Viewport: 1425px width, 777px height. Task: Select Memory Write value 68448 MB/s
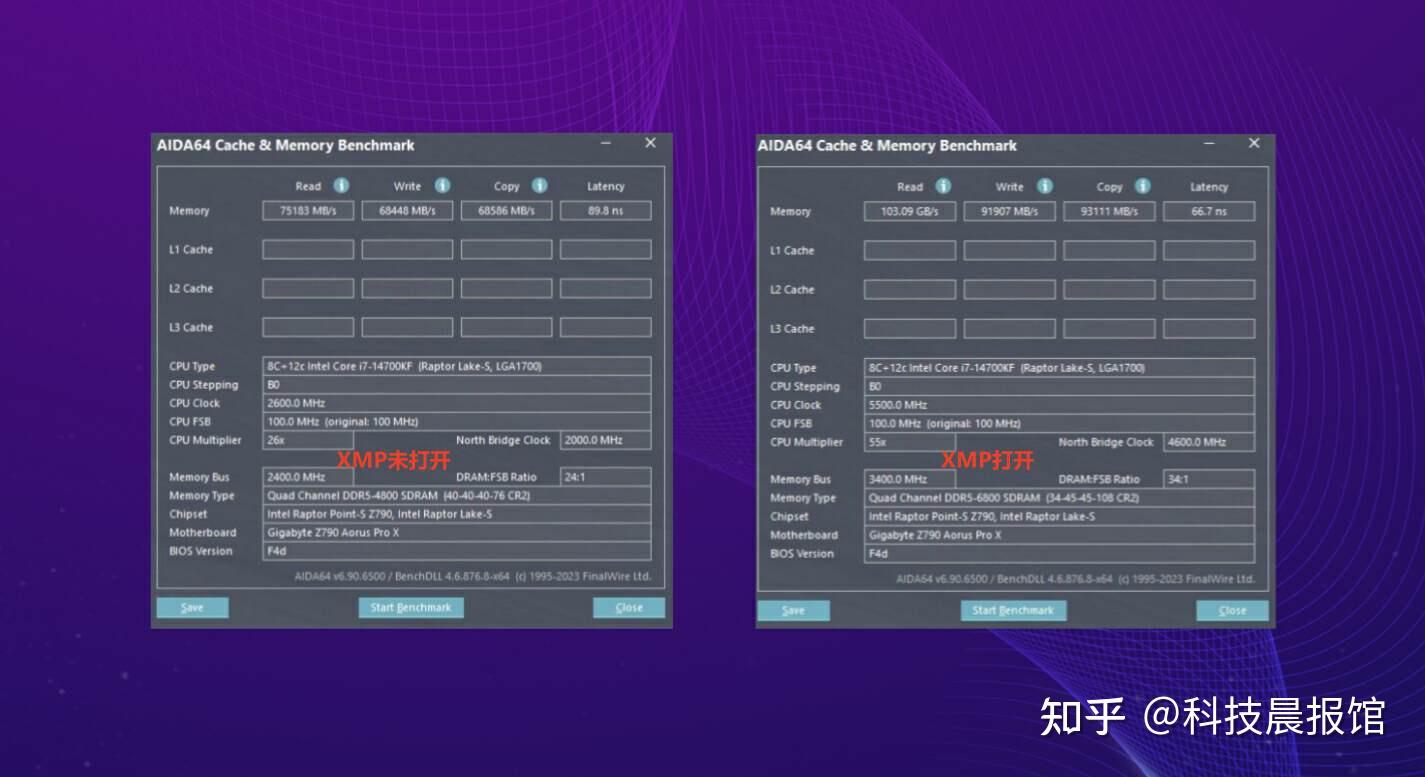pyautogui.click(x=407, y=211)
